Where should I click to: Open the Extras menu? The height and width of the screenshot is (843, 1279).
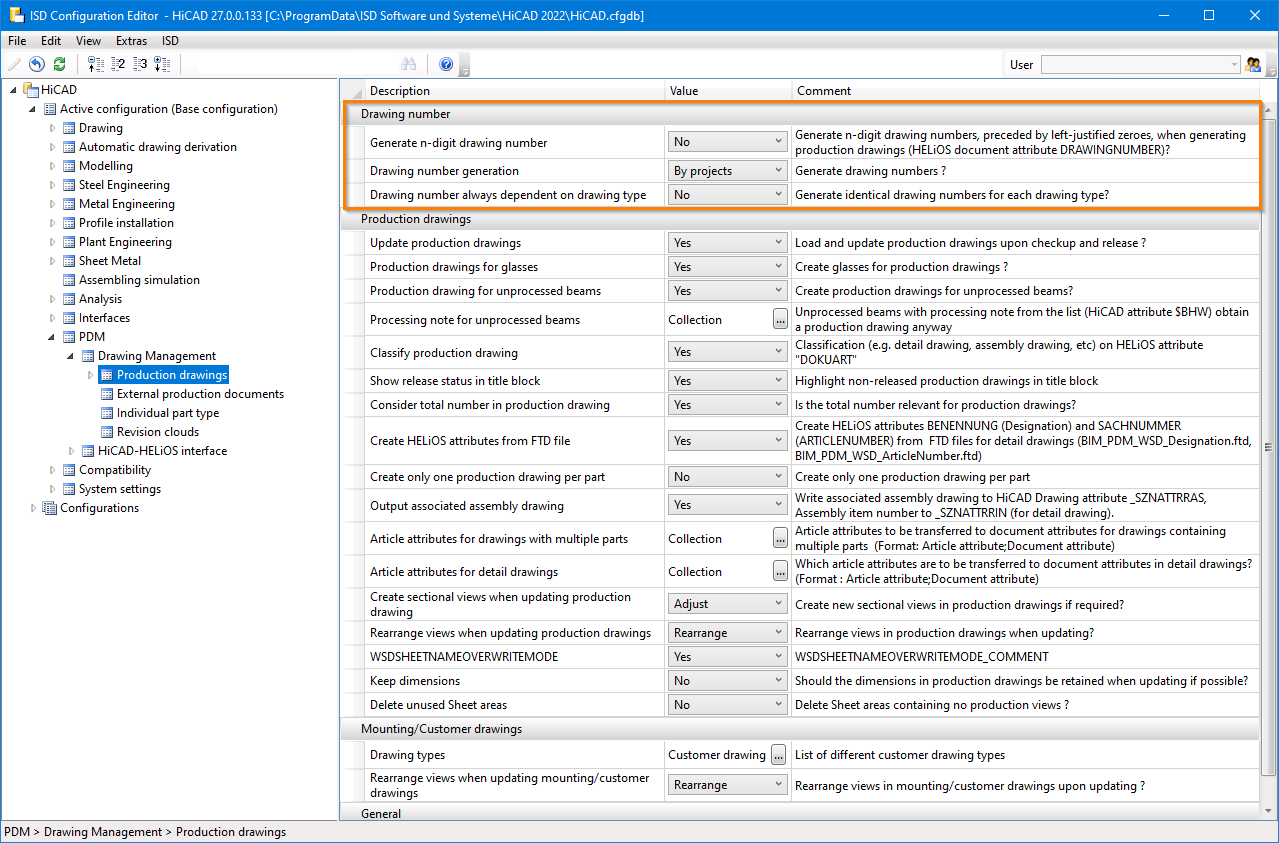[131, 41]
